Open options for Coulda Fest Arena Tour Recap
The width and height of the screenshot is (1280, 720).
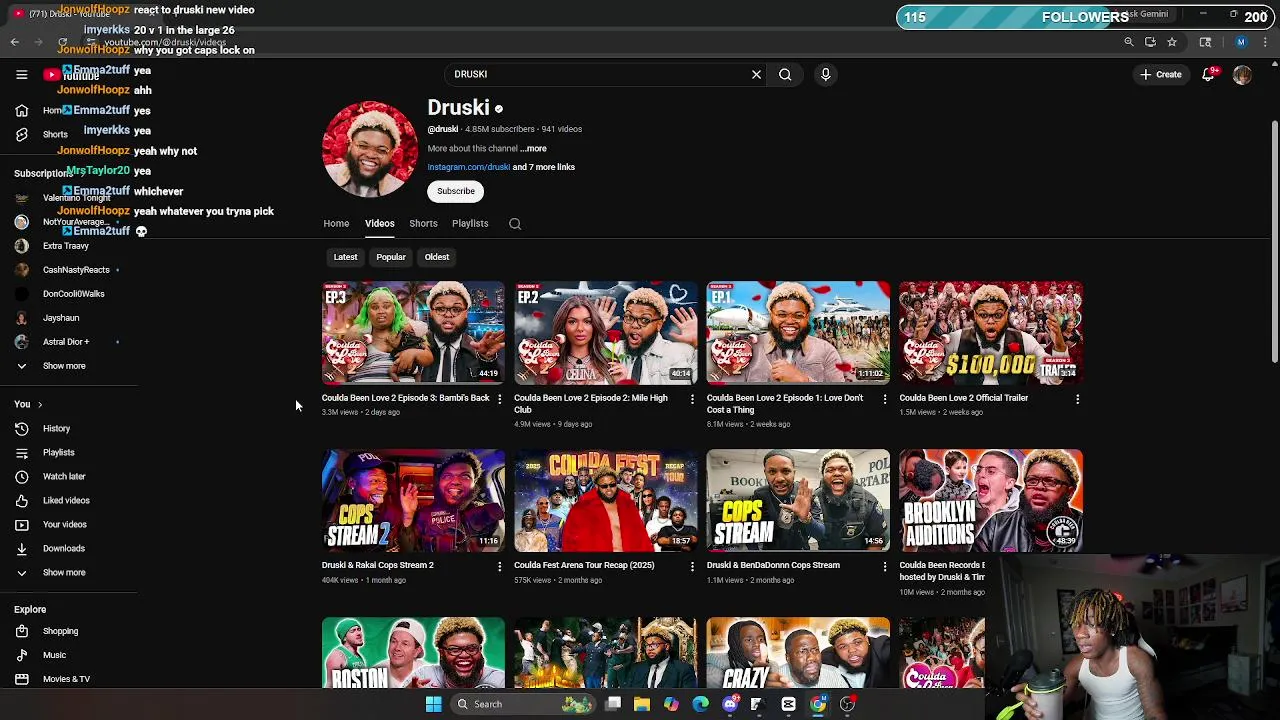click(x=692, y=566)
